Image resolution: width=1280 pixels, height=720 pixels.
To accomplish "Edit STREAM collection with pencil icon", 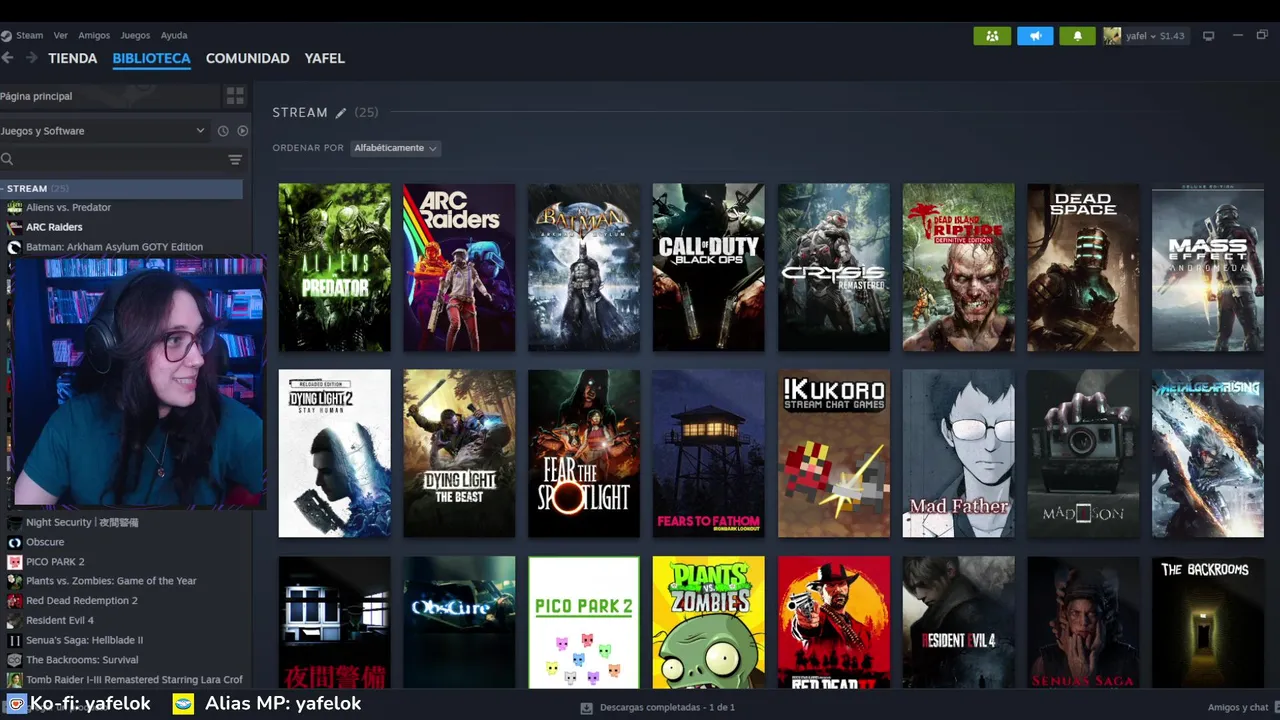I will coord(340,113).
